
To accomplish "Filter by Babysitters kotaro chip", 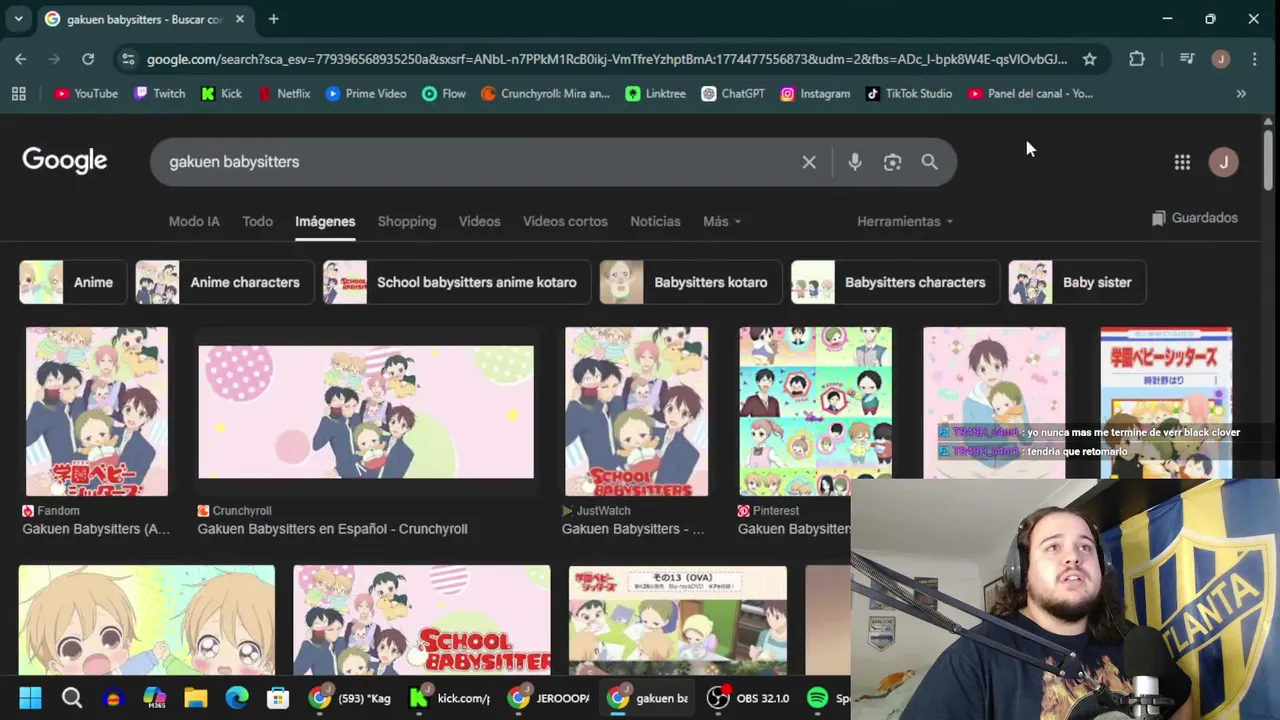I will click(x=691, y=282).
